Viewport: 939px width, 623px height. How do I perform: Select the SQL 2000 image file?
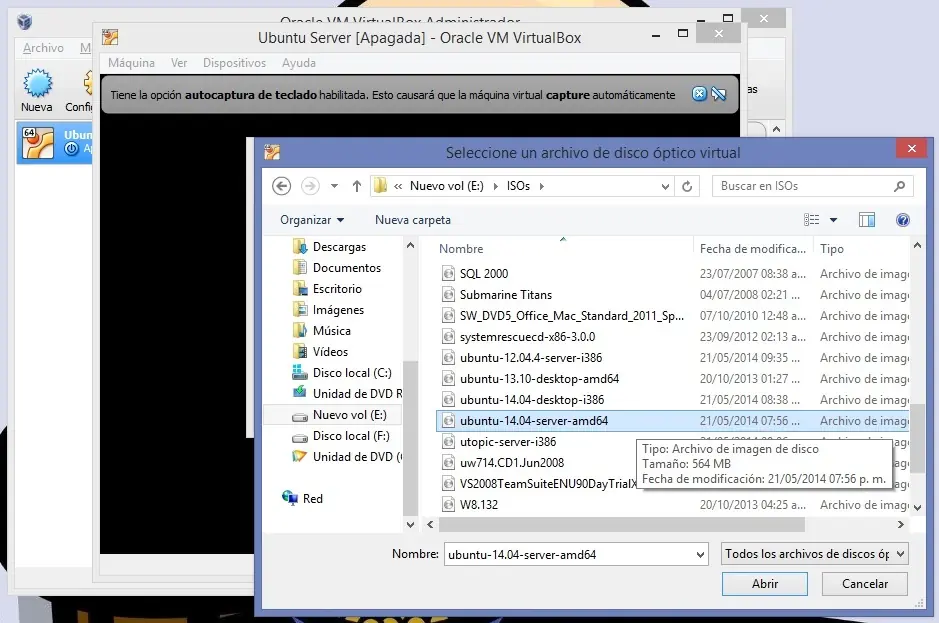point(484,274)
